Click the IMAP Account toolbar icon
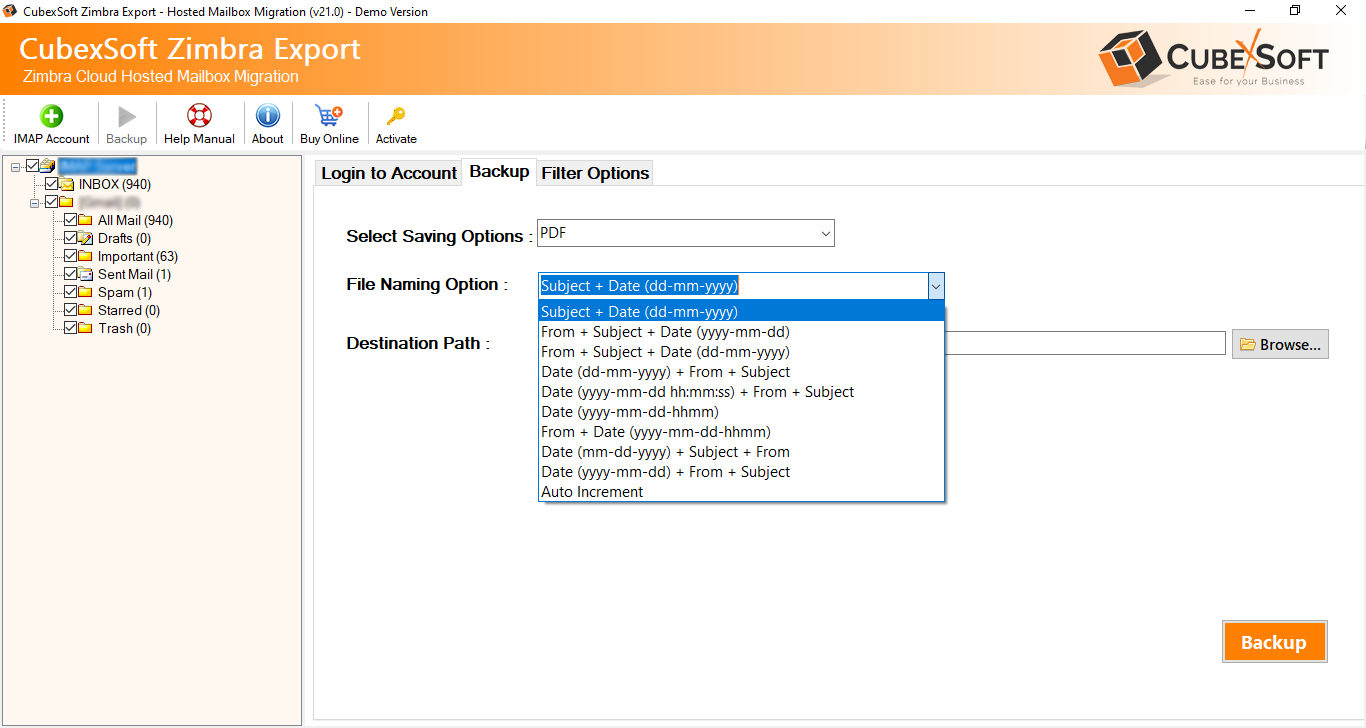 (x=51, y=116)
